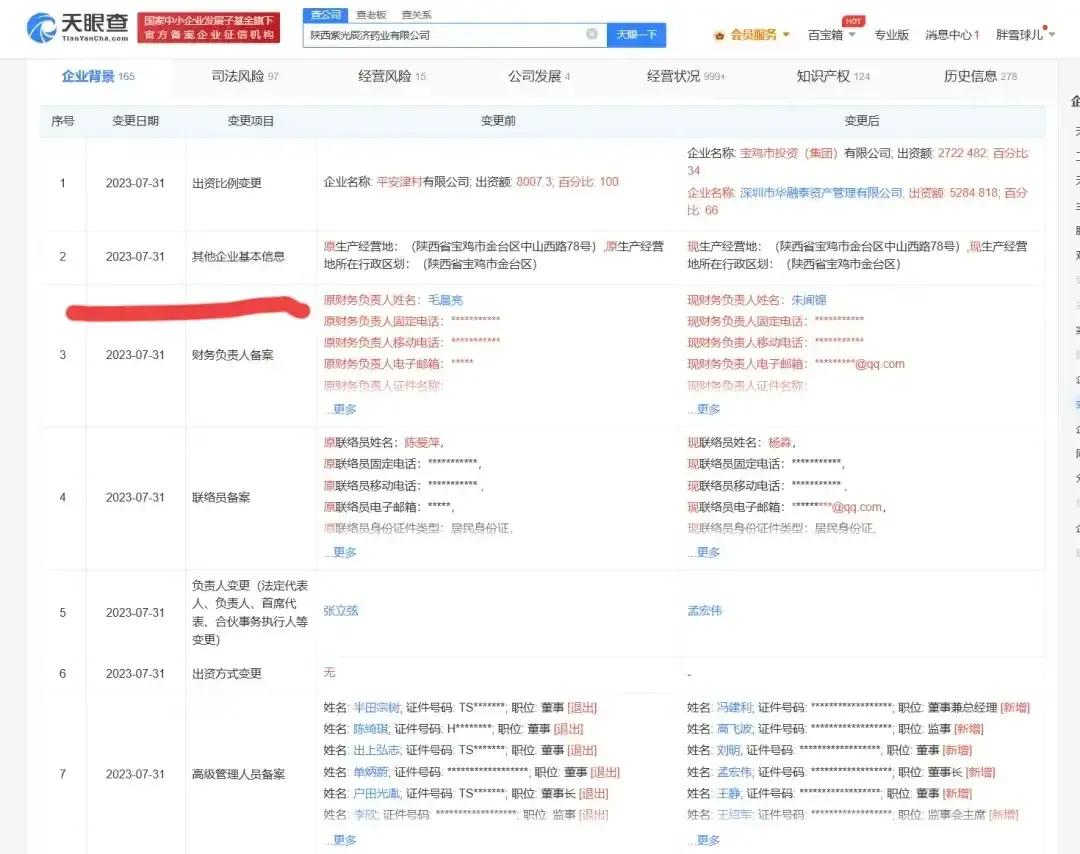The image size is (1080, 854).
Task: Select the 经营风险 tab
Action: tap(391, 76)
